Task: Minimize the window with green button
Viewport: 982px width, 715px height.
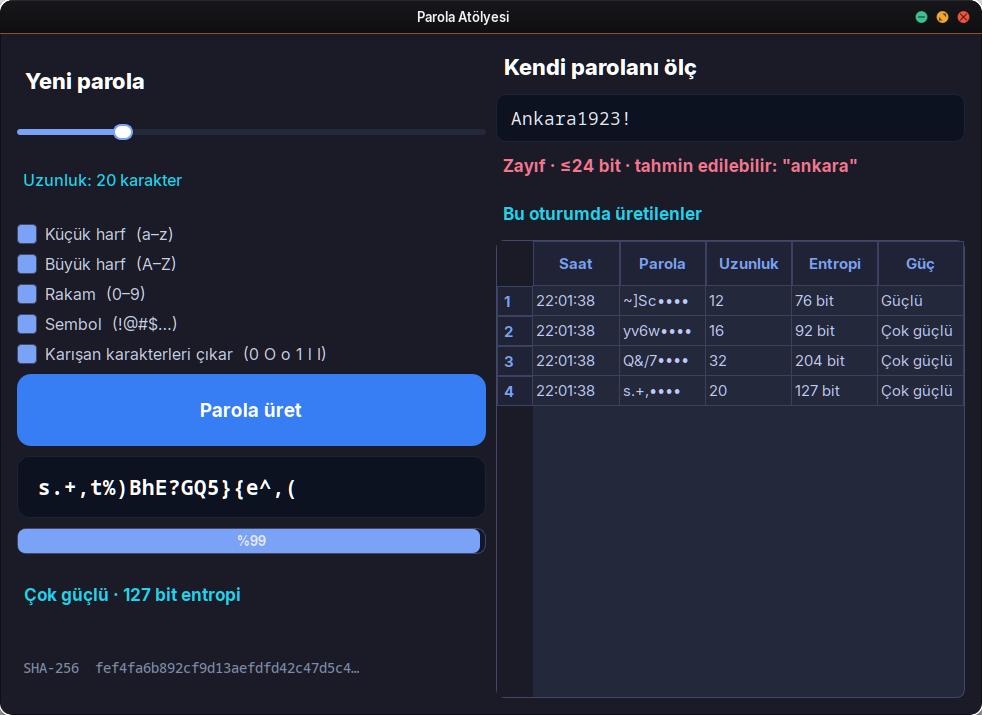Action: (921, 17)
